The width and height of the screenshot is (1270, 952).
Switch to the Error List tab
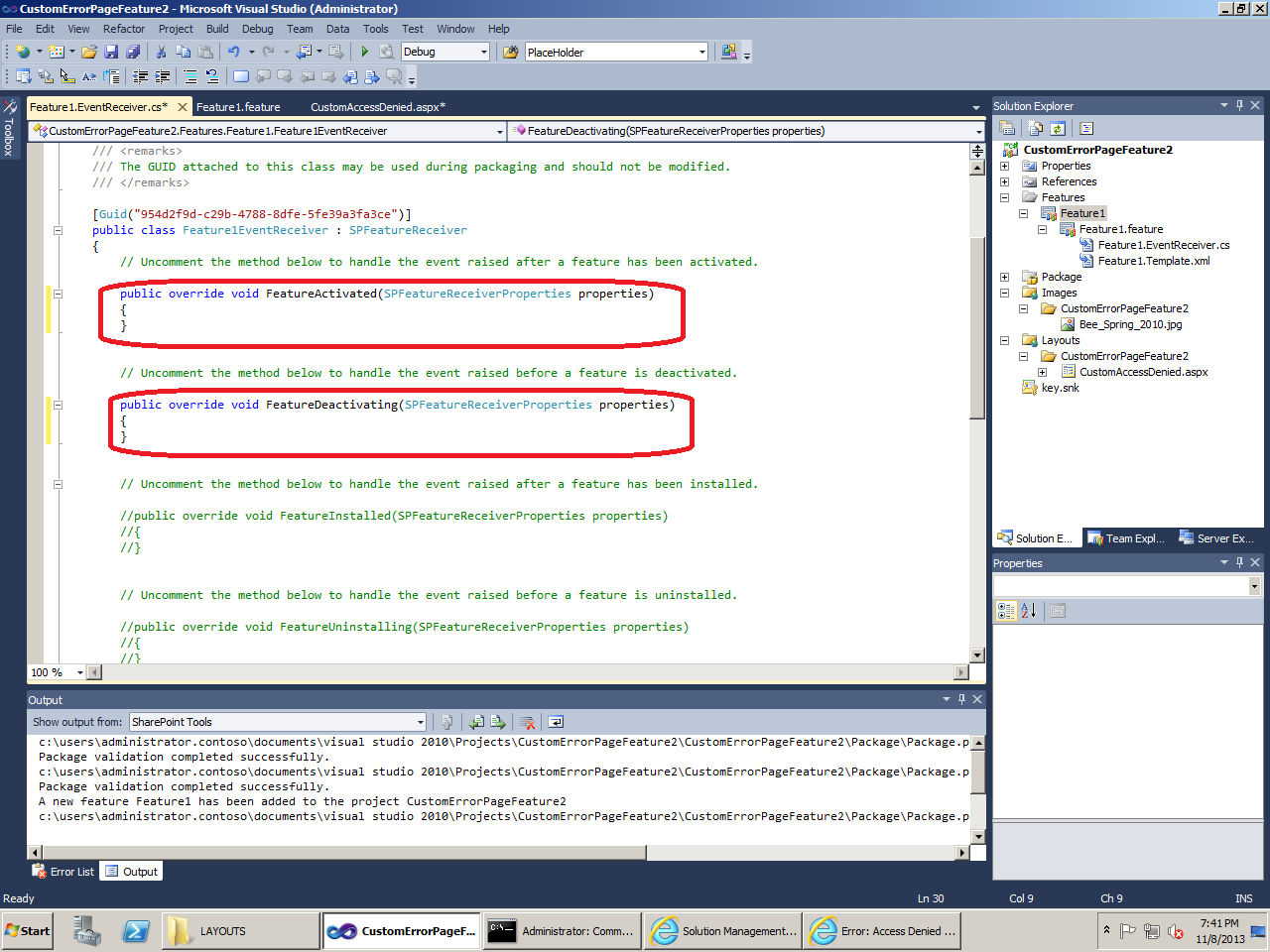point(63,872)
